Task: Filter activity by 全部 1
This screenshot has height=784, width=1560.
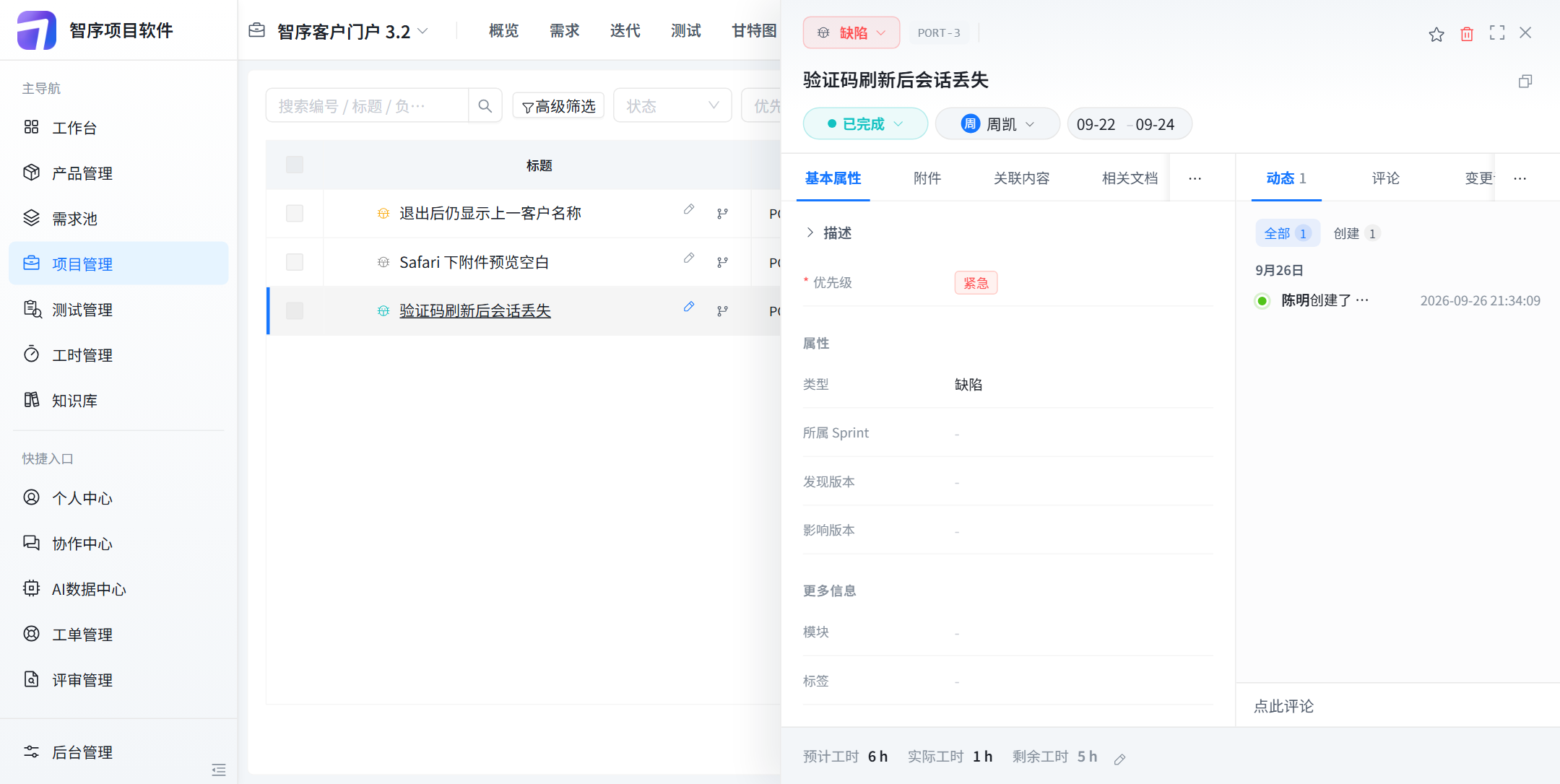Action: [1288, 233]
